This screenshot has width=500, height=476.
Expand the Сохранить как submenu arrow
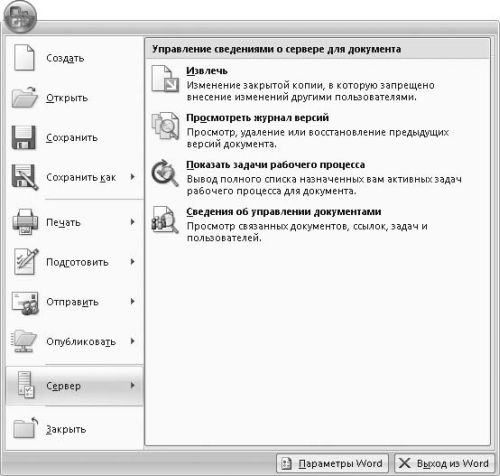click(x=133, y=177)
